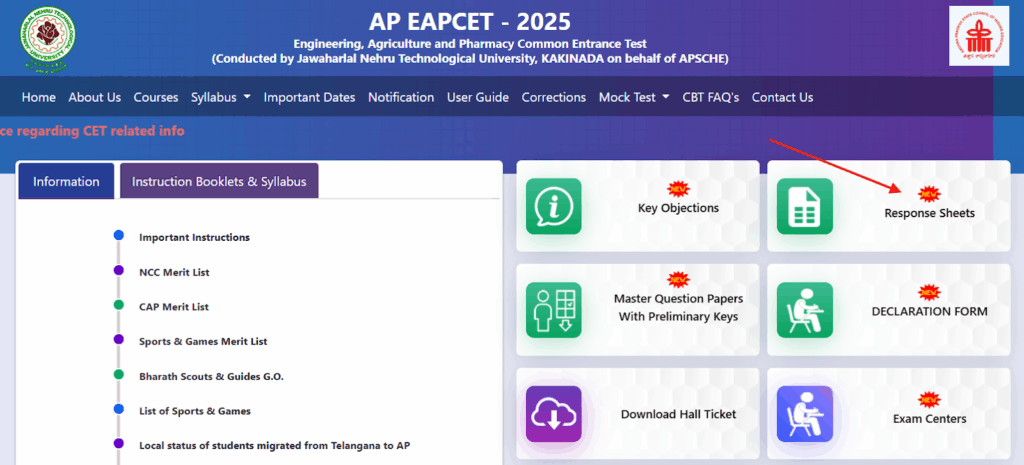Image resolution: width=1024 pixels, height=465 pixels.
Task: Click the Declaration Form student icon
Action: click(805, 310)
